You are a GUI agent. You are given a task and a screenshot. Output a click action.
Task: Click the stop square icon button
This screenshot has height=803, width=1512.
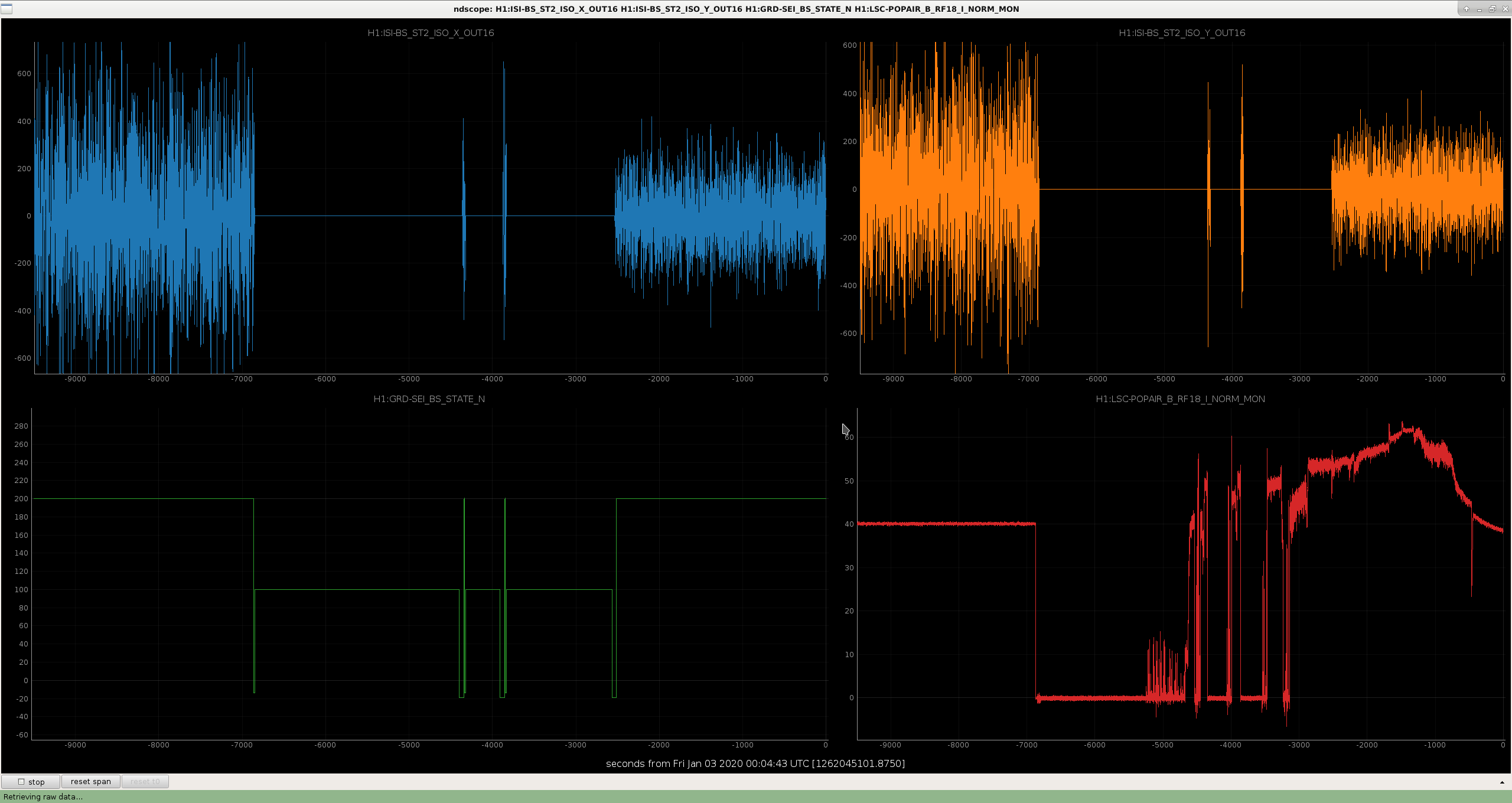(x=31, y=781)
